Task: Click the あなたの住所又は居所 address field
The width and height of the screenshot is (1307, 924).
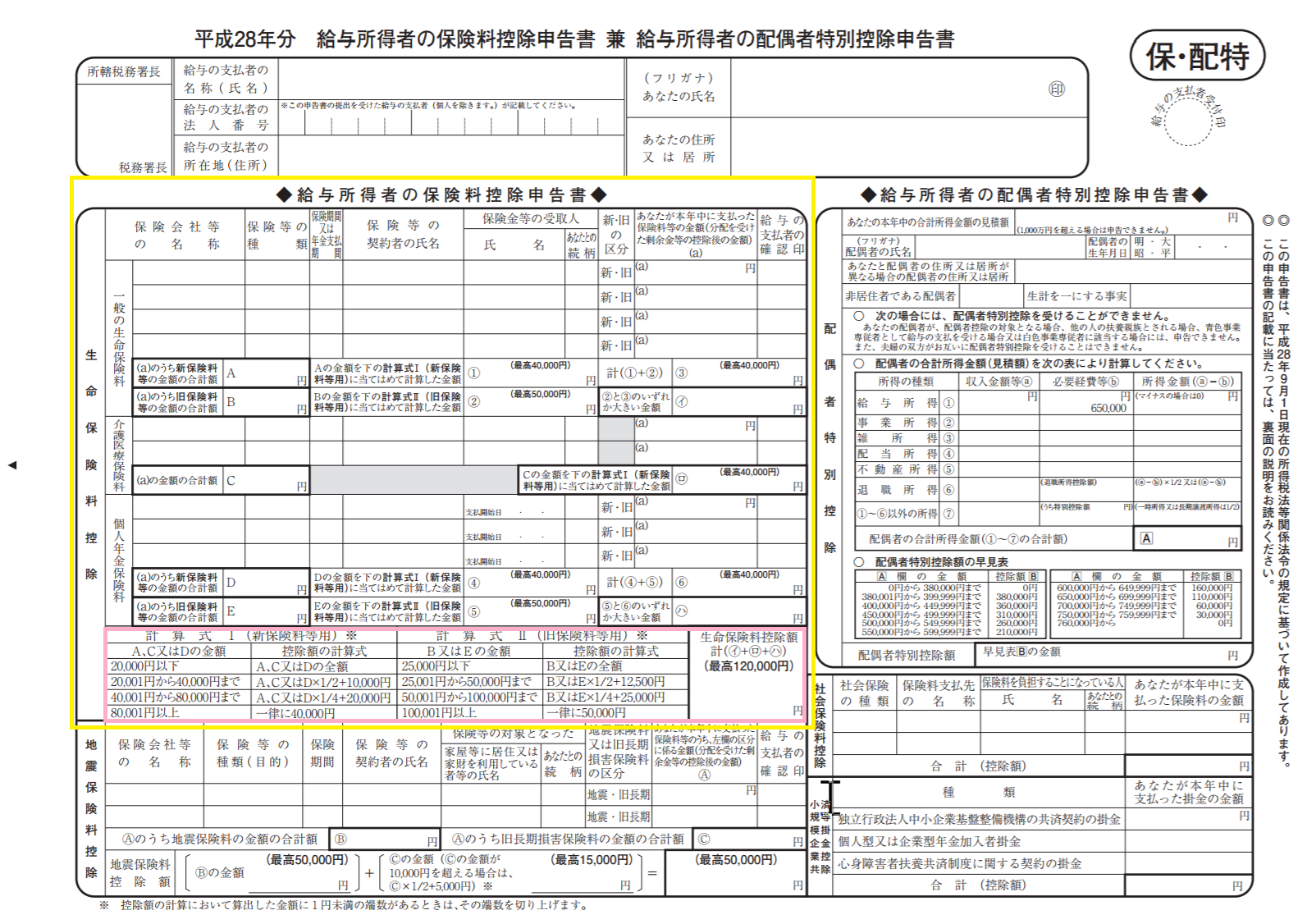Action: tap(903, 148)
